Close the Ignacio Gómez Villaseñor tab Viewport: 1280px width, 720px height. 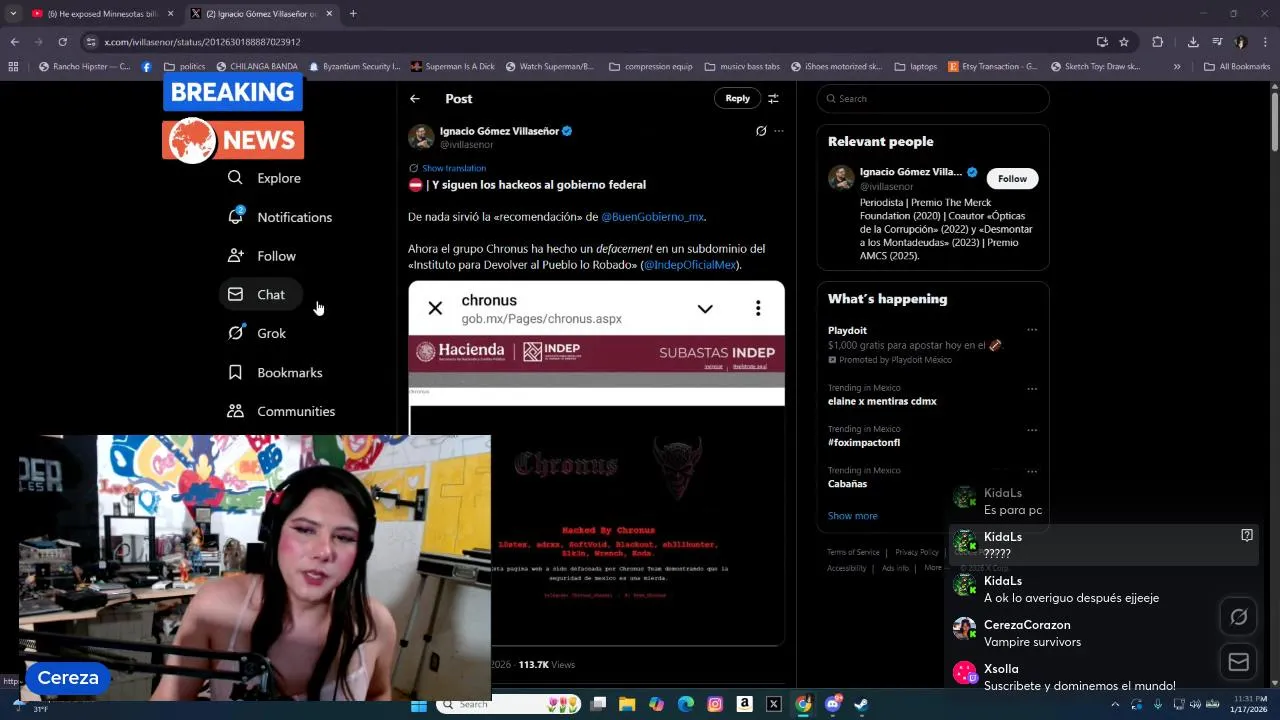point(329,14)
